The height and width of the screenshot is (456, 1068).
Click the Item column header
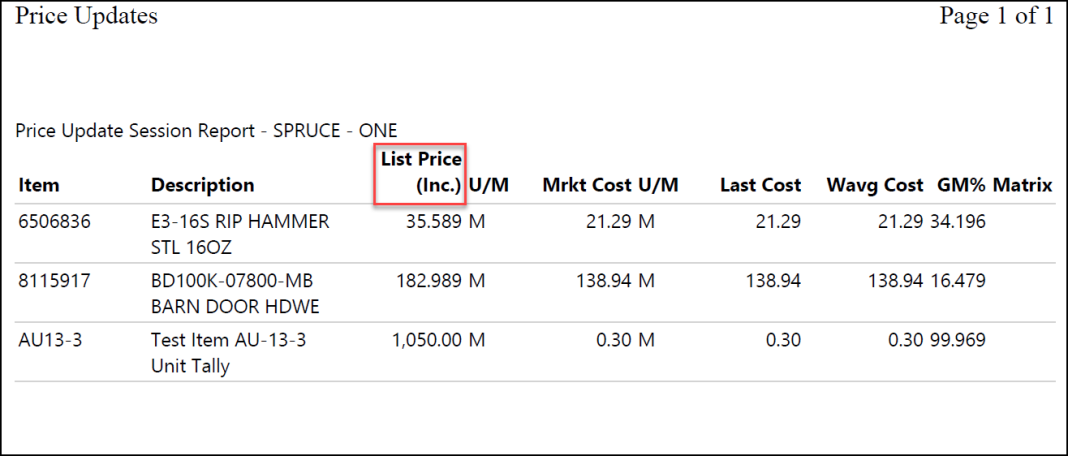coord(39,185)
